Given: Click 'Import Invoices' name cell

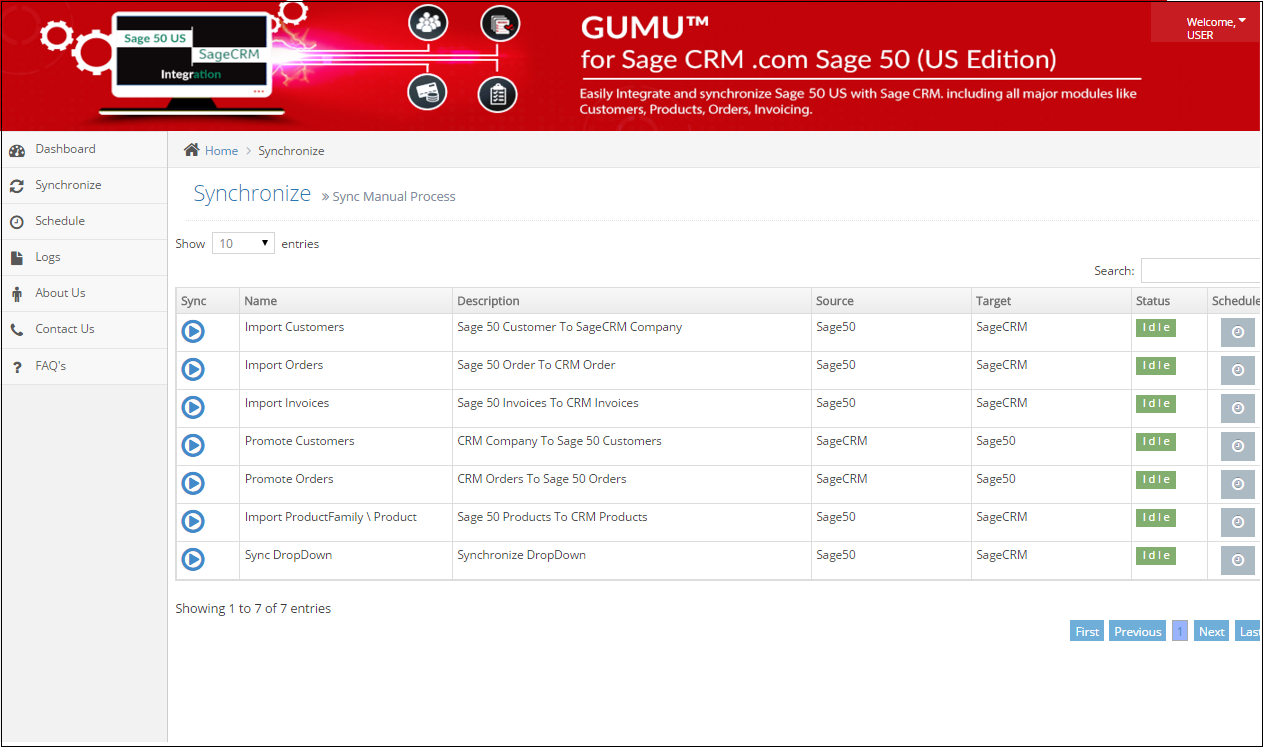Looking at the screenshot, I should pyautogui.click(x=287, y=403).
